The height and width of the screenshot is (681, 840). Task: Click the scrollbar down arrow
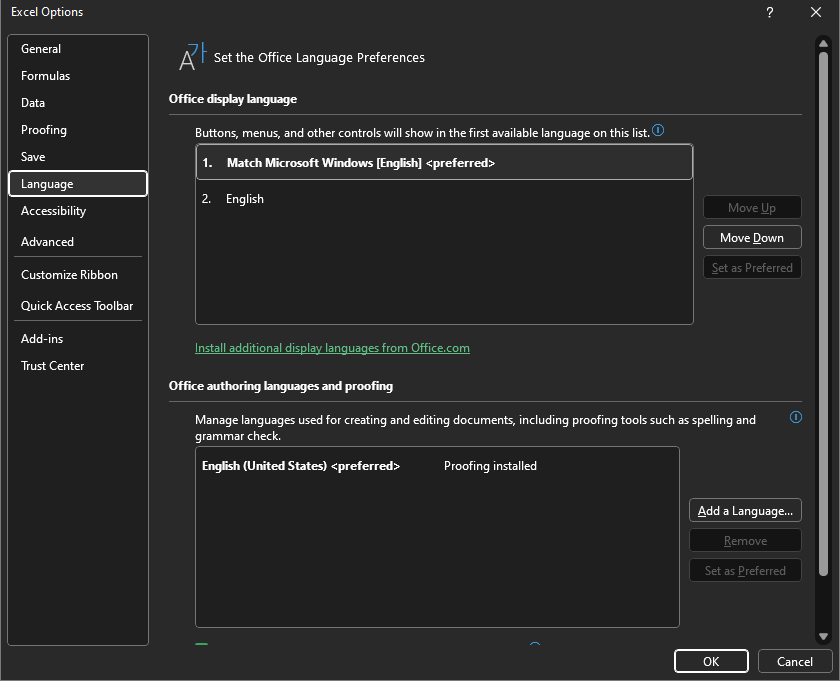pos(823,637)
